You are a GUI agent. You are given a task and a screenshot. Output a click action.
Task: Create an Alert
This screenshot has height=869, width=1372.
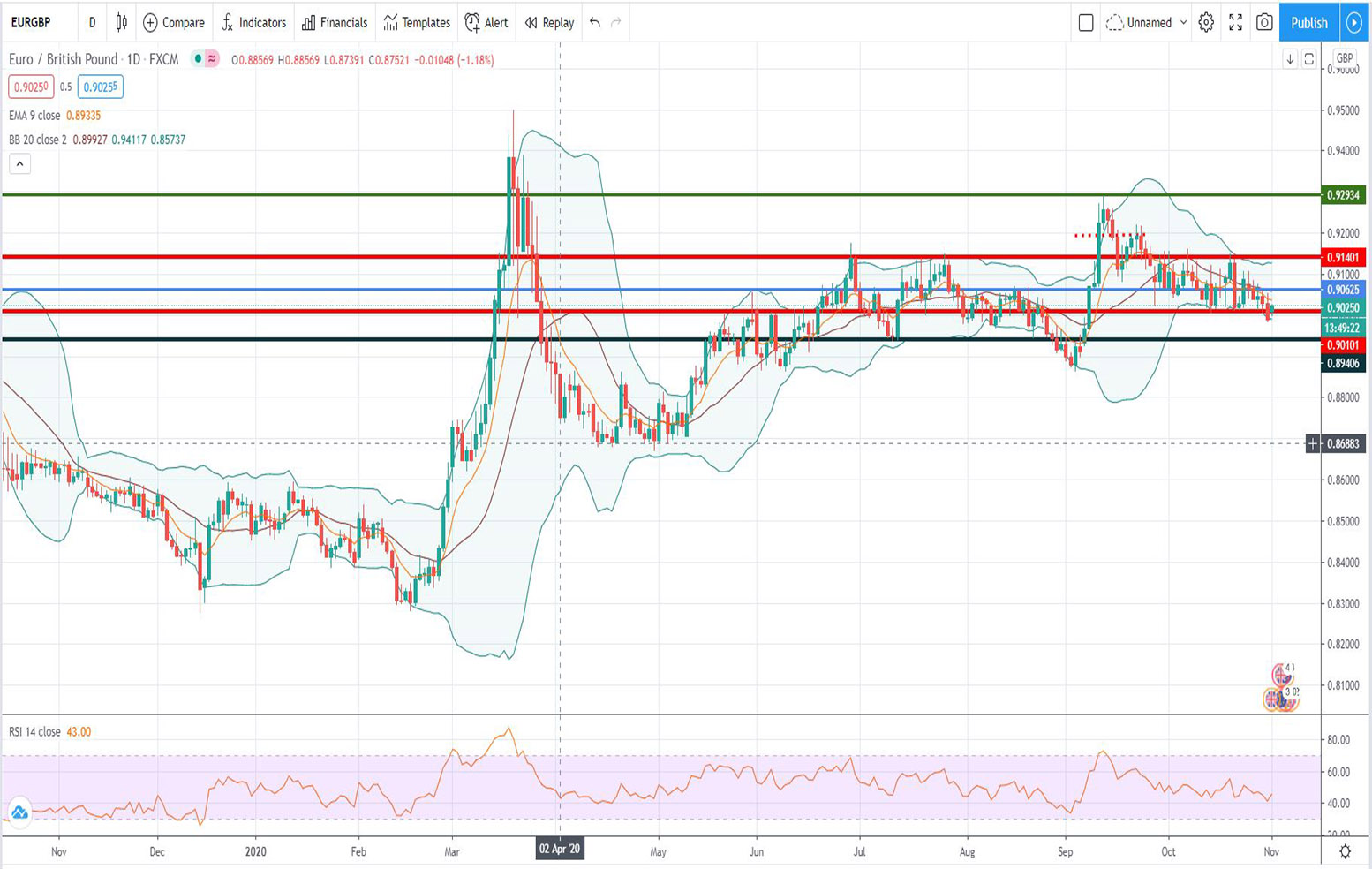[486, 23]
